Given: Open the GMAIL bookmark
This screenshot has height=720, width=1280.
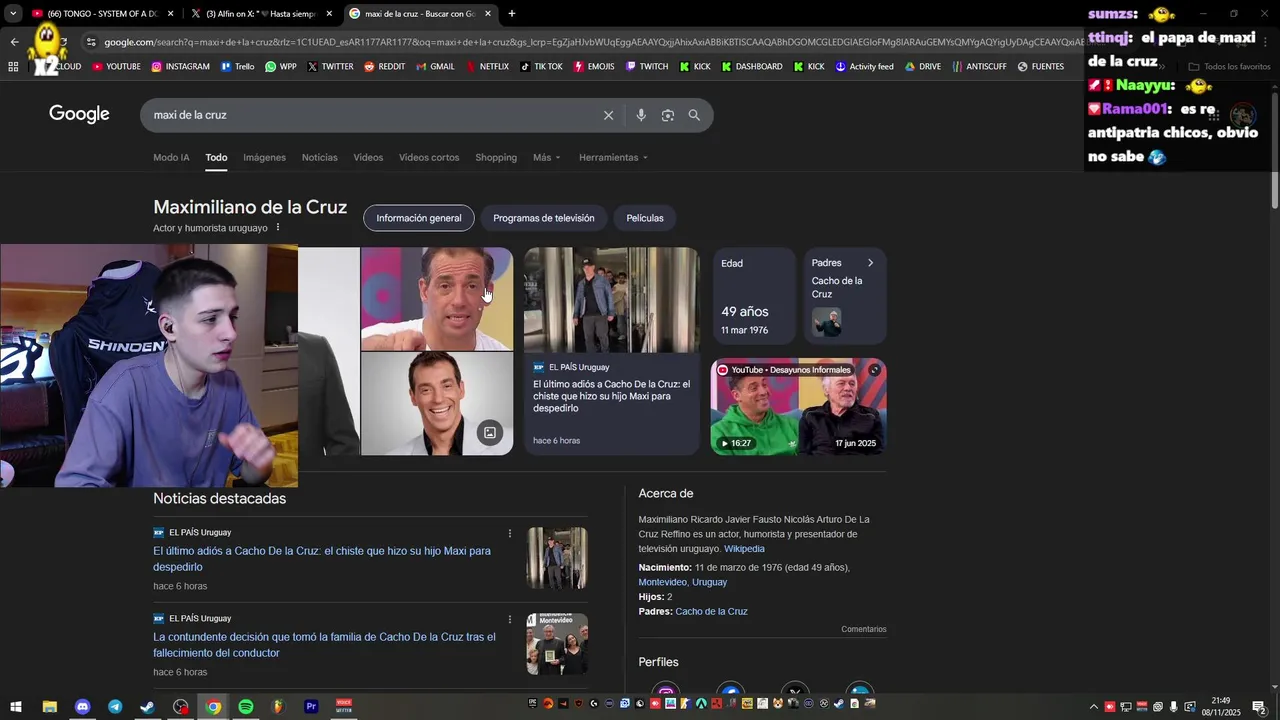Looking at the screenshot, I should (435, 67).
